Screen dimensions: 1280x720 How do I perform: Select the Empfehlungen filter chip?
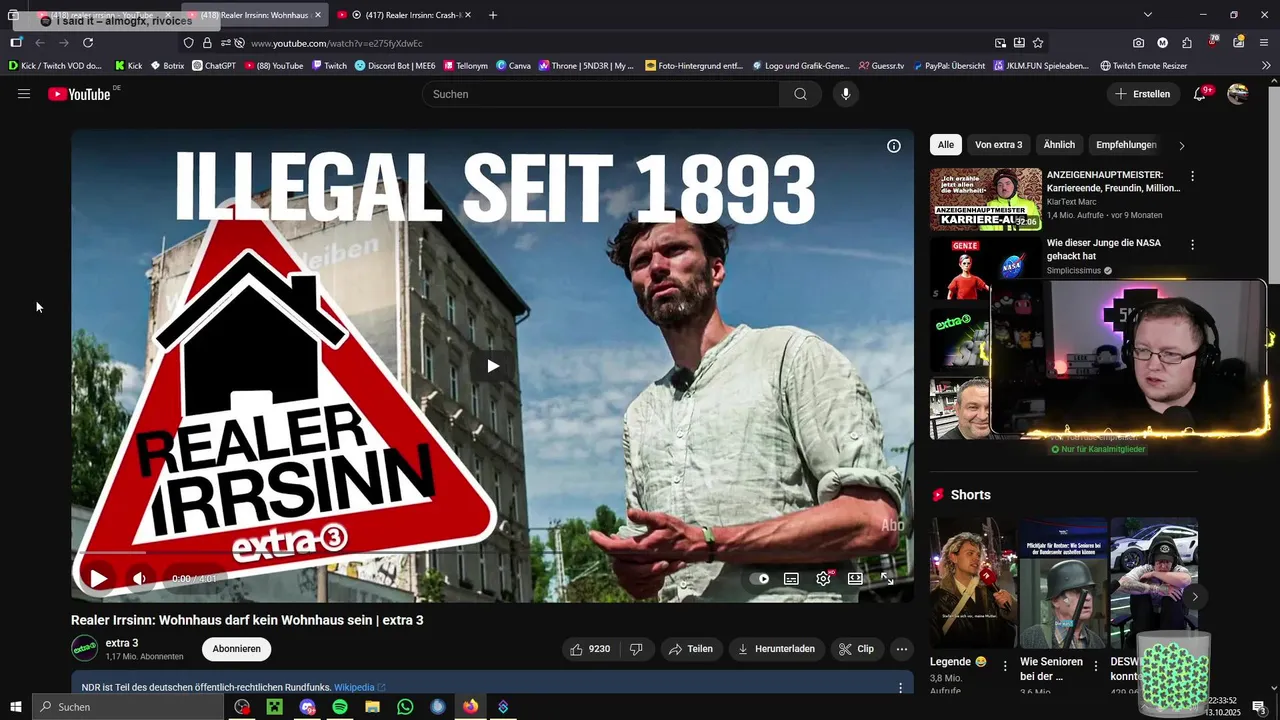click(1126, 145)
